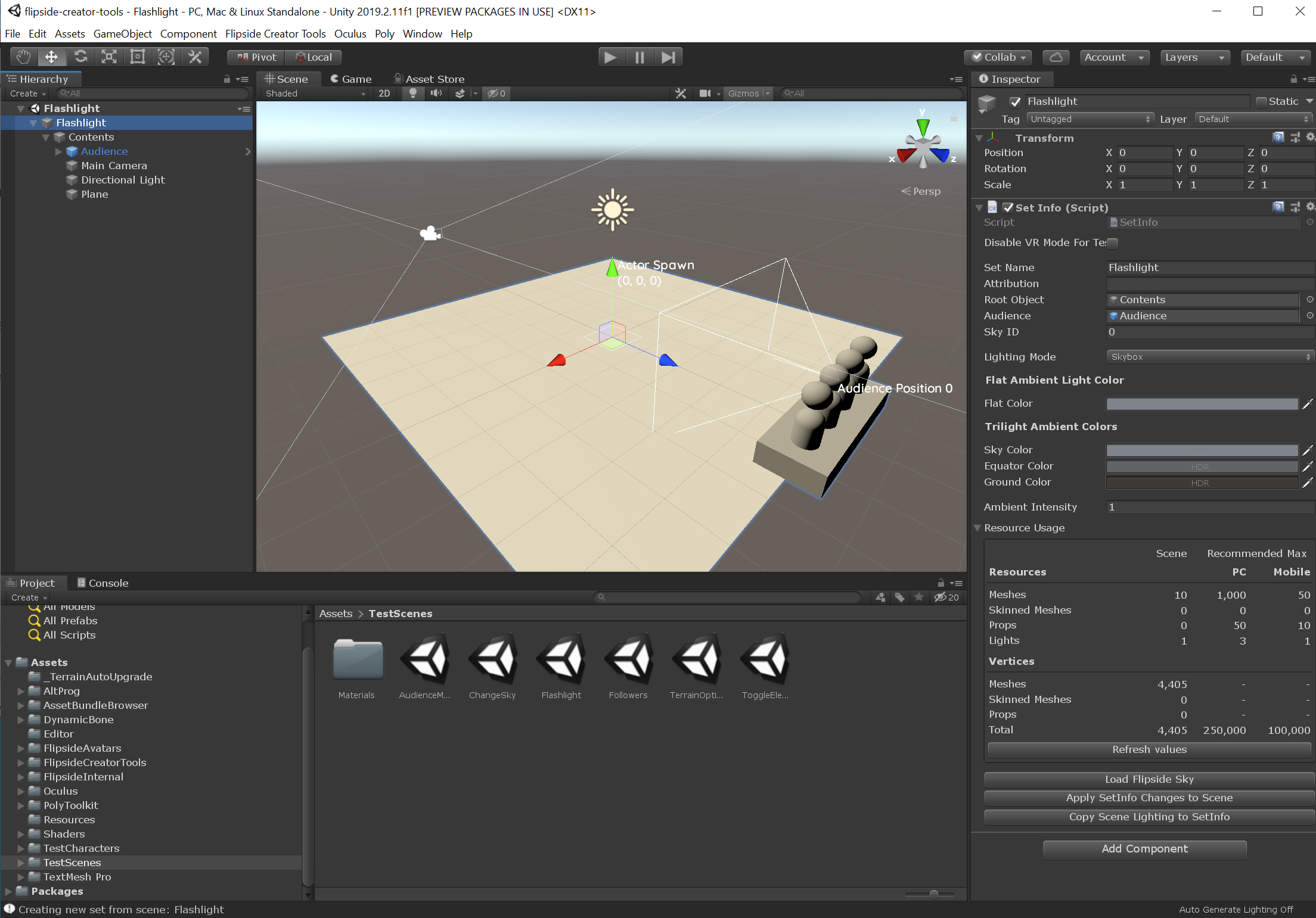Toggle scene lighting bulb icon

(x=412, y=94)
